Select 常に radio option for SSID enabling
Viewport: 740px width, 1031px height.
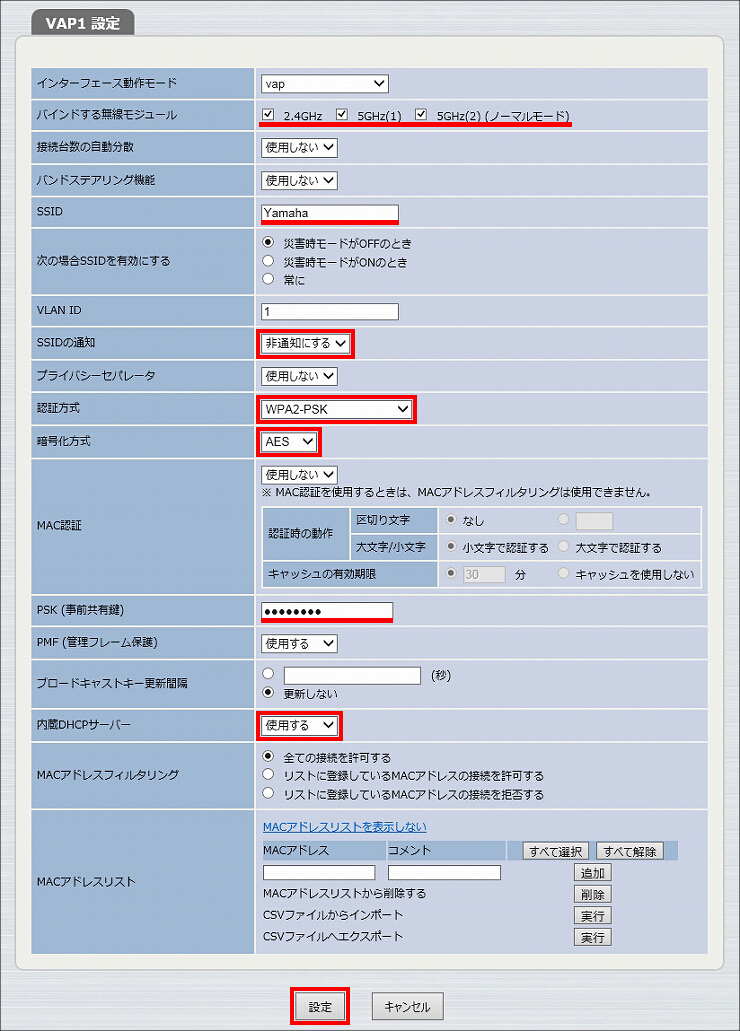(x=268, y=279)
